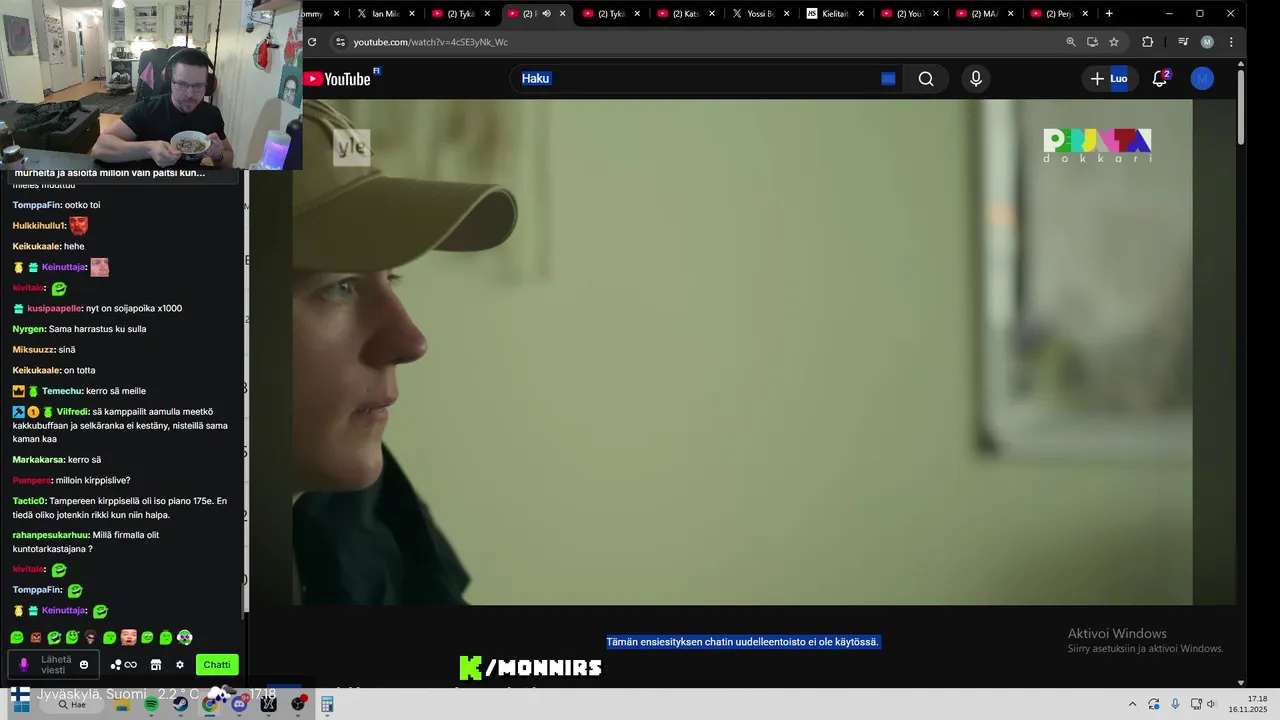Viewport: 1280px width, 720px height.
Task: Switch to the Ian Mile X tab
Action: tap(385, 14)
